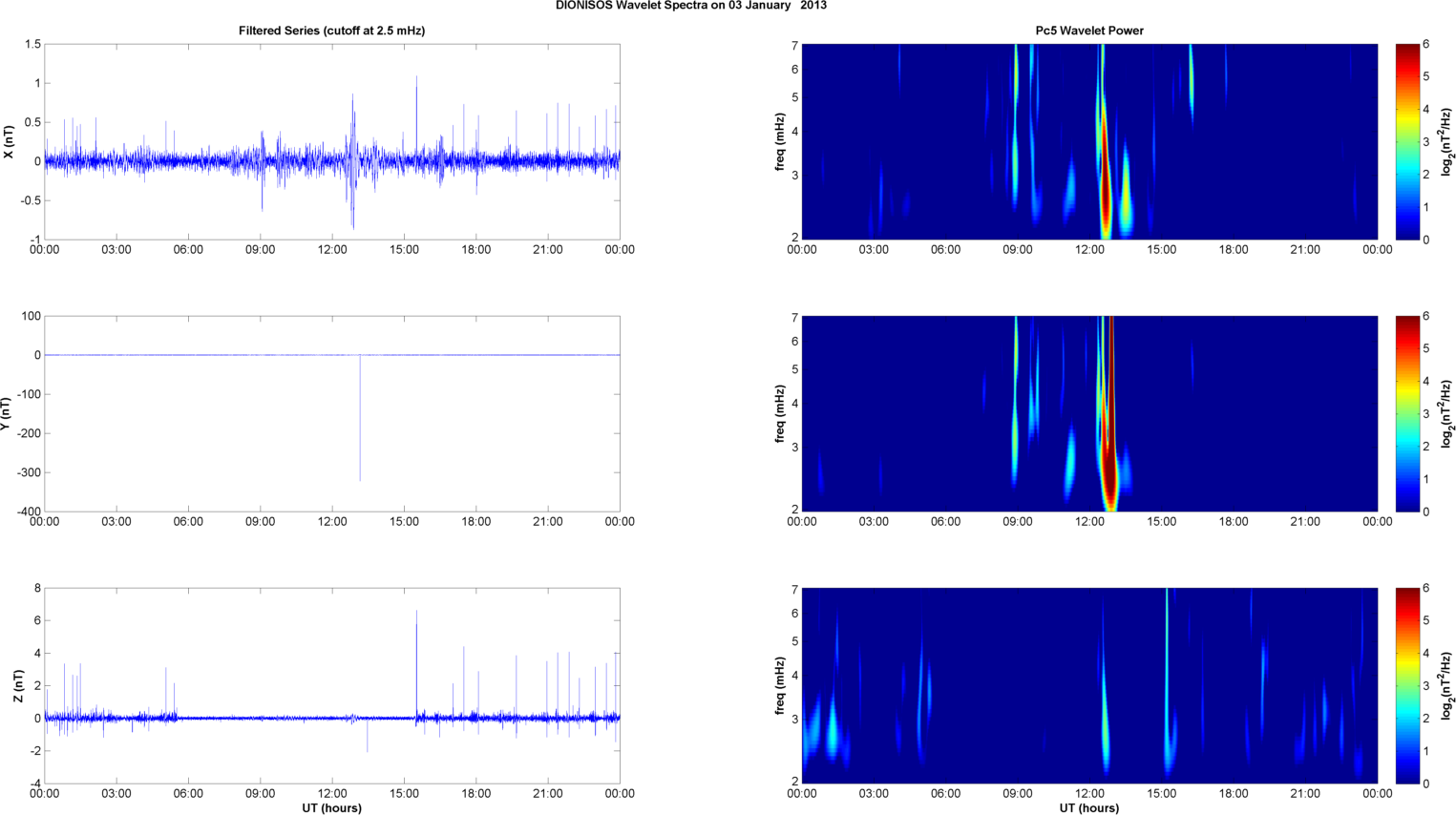Image resolution: width=1456 pixels, height=815 pixels.
Task: Click the red column in middle spectrogram
Action: click(1109, 410)
